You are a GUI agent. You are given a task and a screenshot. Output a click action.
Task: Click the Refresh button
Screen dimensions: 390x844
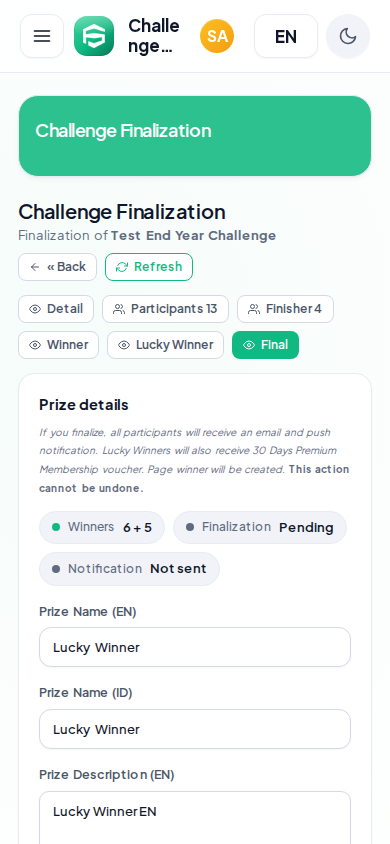click(x=149, y=267)
